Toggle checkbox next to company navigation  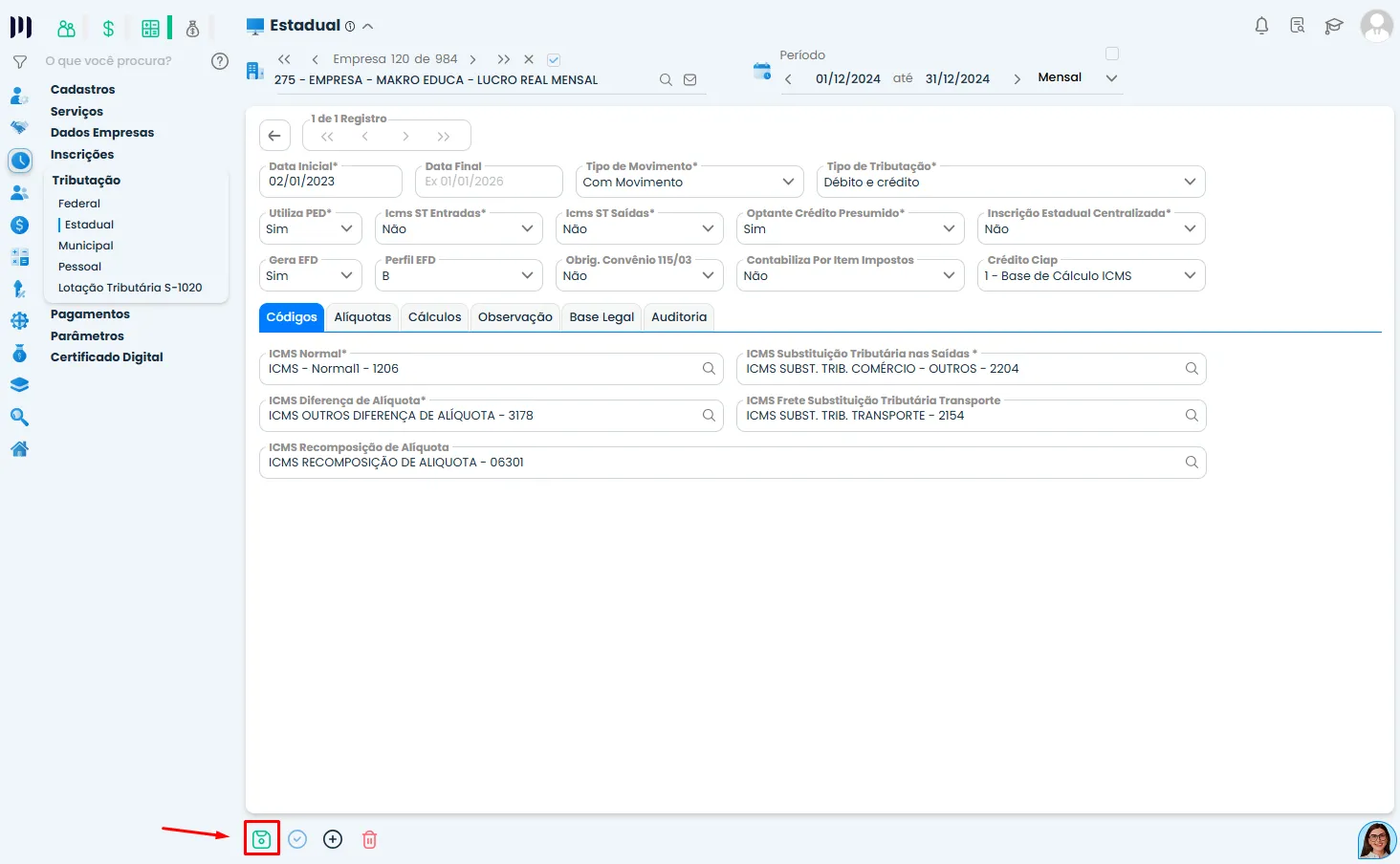click(x=554, y=59)
